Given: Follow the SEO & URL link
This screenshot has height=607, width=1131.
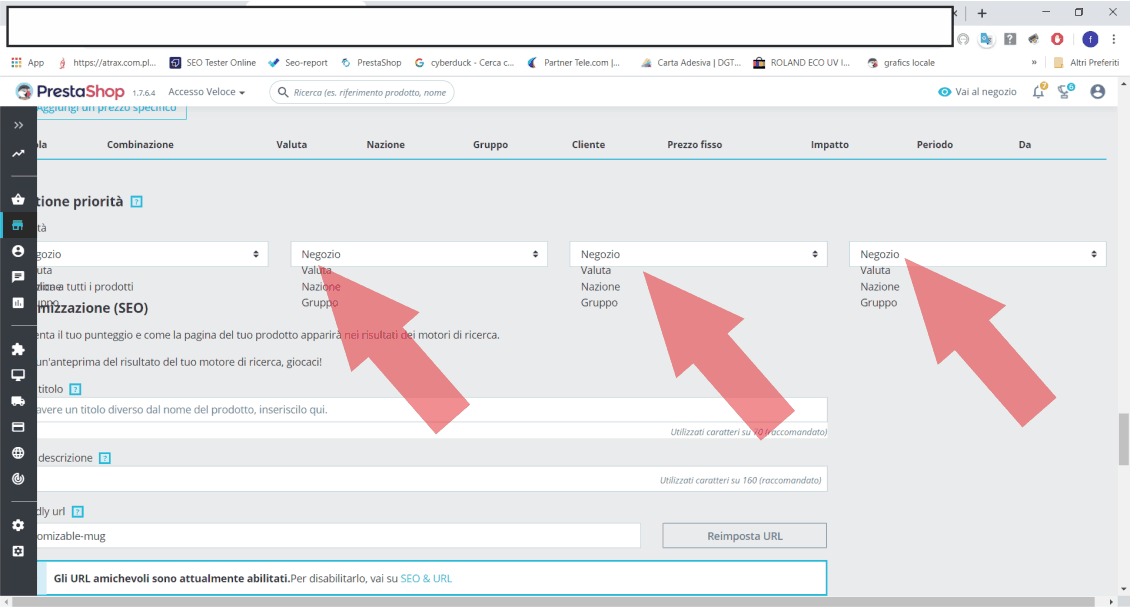Looking at the screenshot, I should point(426,578).
